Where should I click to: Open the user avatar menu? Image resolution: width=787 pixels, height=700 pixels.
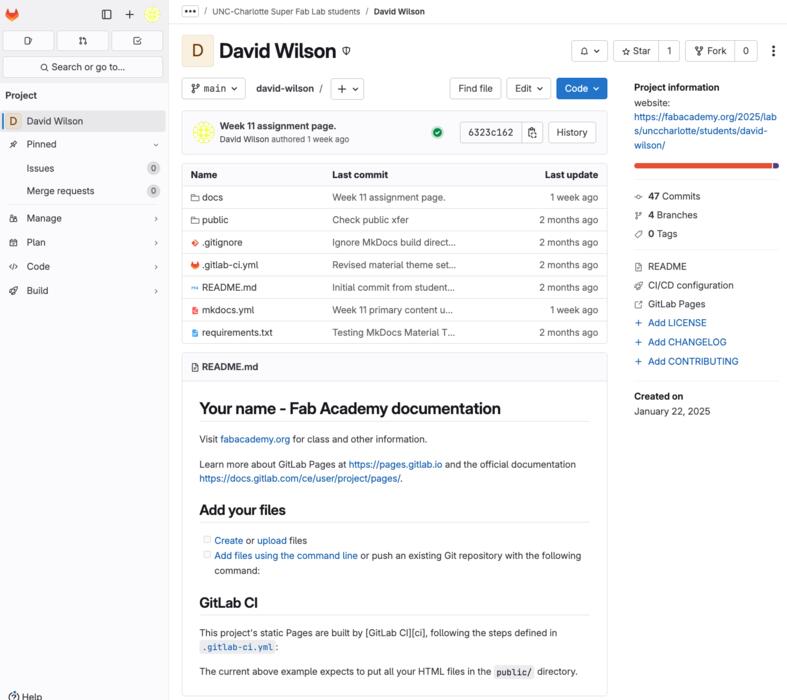152,15
